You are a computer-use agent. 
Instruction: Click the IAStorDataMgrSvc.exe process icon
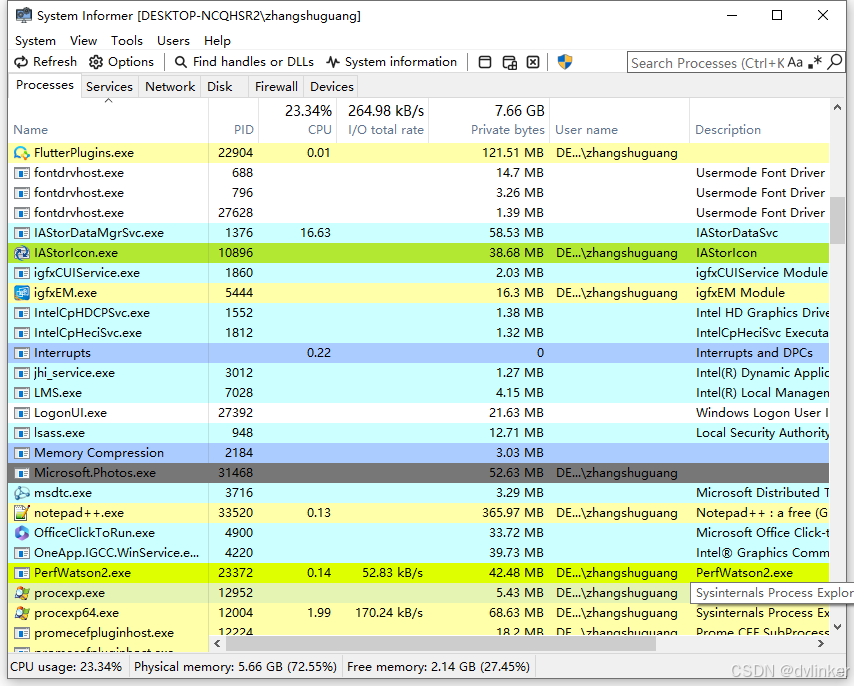tap(22, 233)
